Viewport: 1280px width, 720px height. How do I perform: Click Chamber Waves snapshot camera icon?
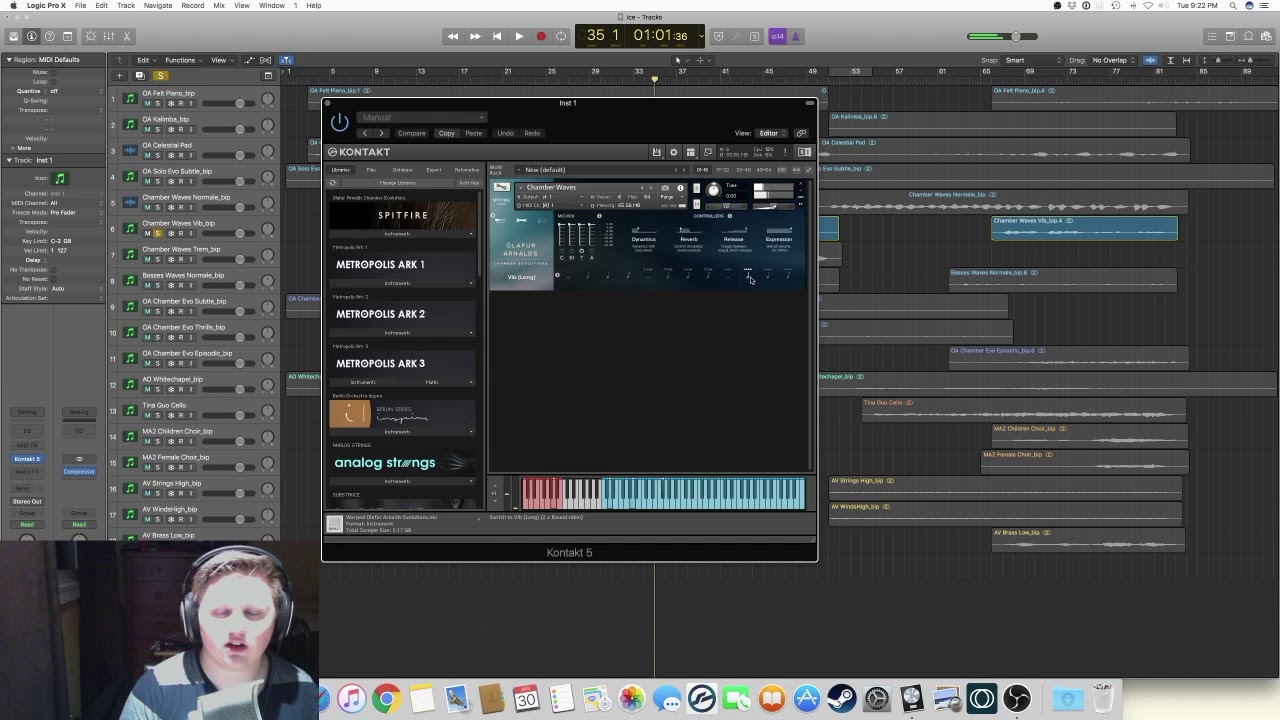pyautogui.click(x=665, y=188)
